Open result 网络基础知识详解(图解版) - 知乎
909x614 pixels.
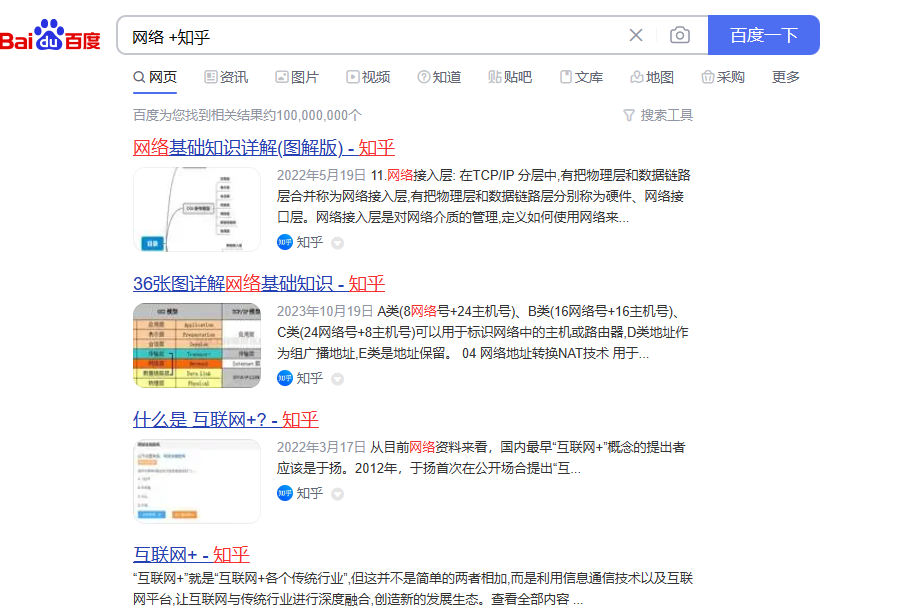tap(264, 148)
